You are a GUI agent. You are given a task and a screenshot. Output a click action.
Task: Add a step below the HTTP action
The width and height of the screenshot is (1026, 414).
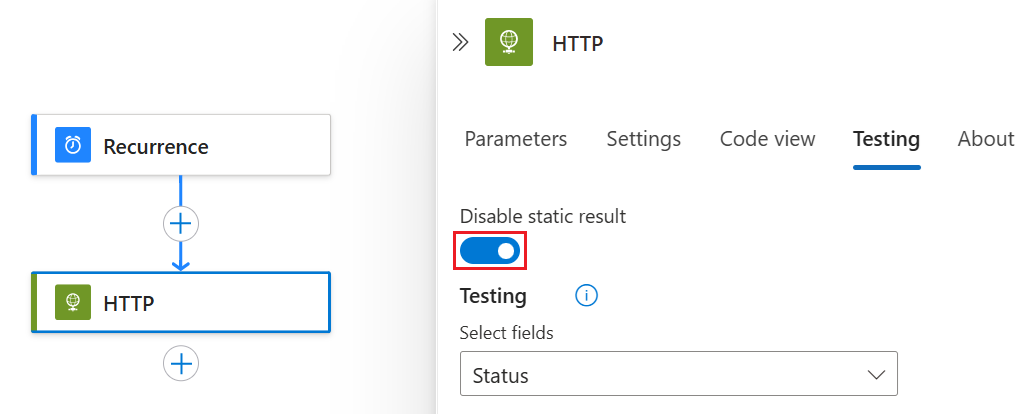point(181,363)
